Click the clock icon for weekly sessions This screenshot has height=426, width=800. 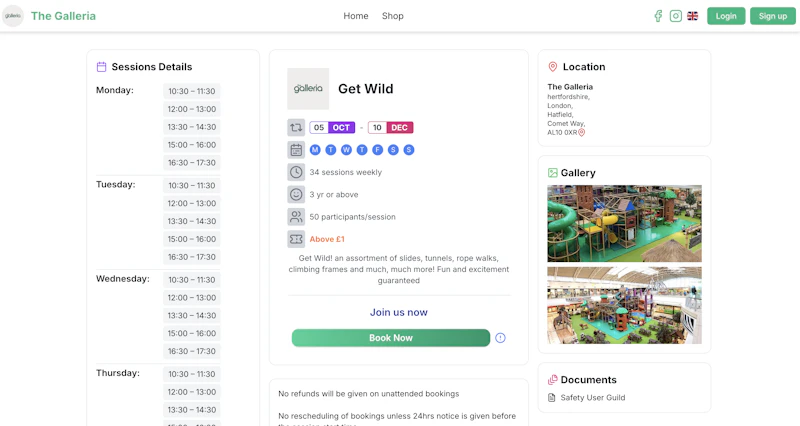[x=296, y=172]
